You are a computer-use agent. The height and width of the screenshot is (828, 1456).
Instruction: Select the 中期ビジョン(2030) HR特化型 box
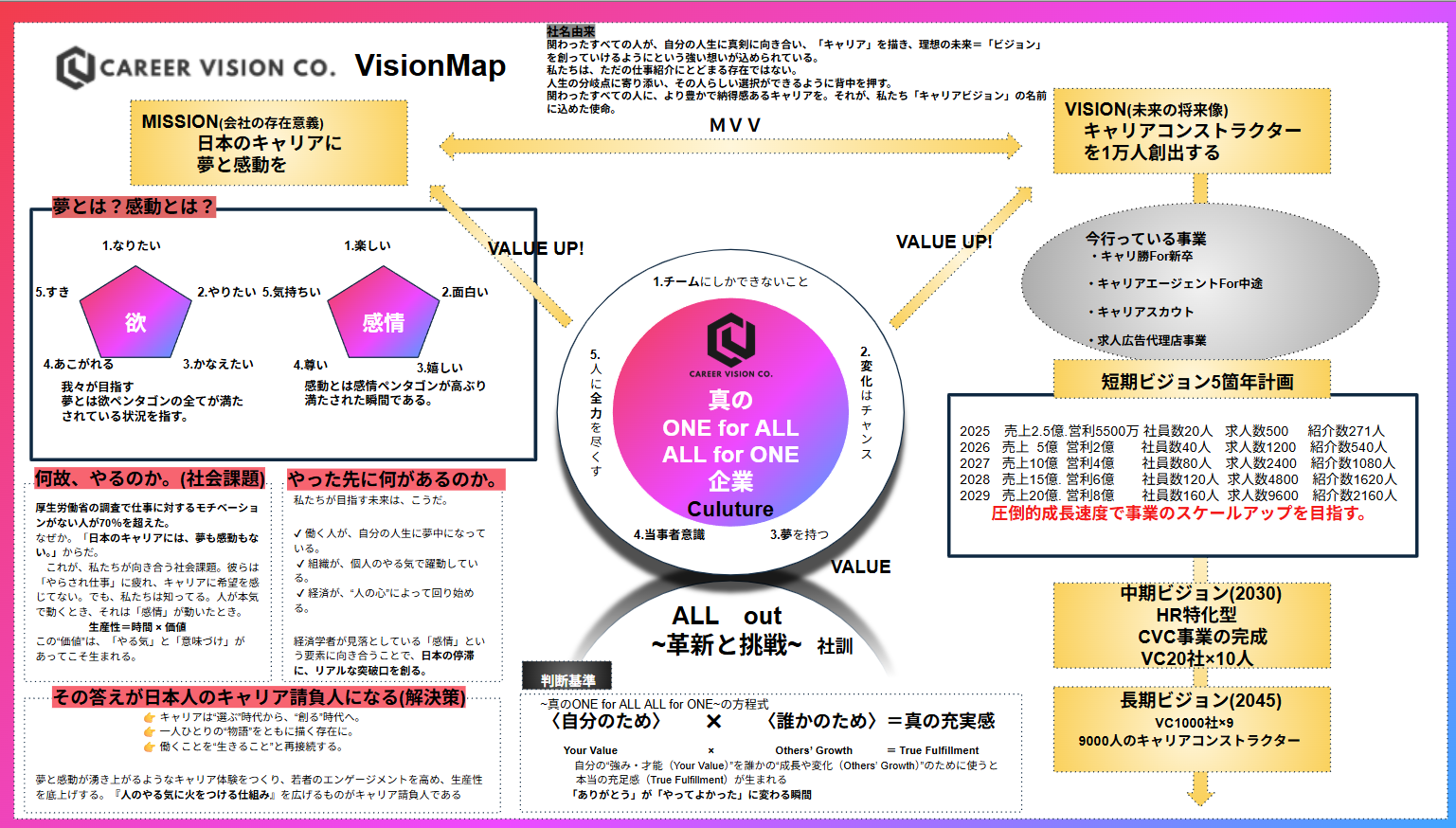(1192, 625)
